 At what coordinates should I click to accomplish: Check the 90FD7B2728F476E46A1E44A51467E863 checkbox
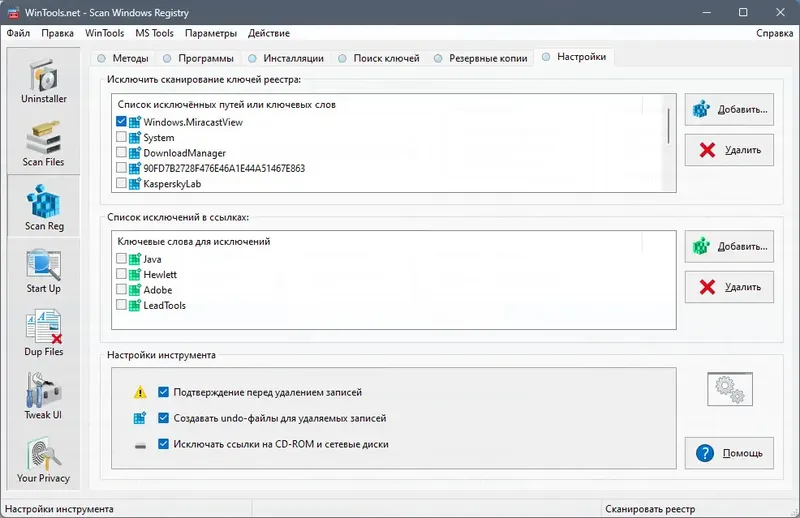tap(121, 167)
